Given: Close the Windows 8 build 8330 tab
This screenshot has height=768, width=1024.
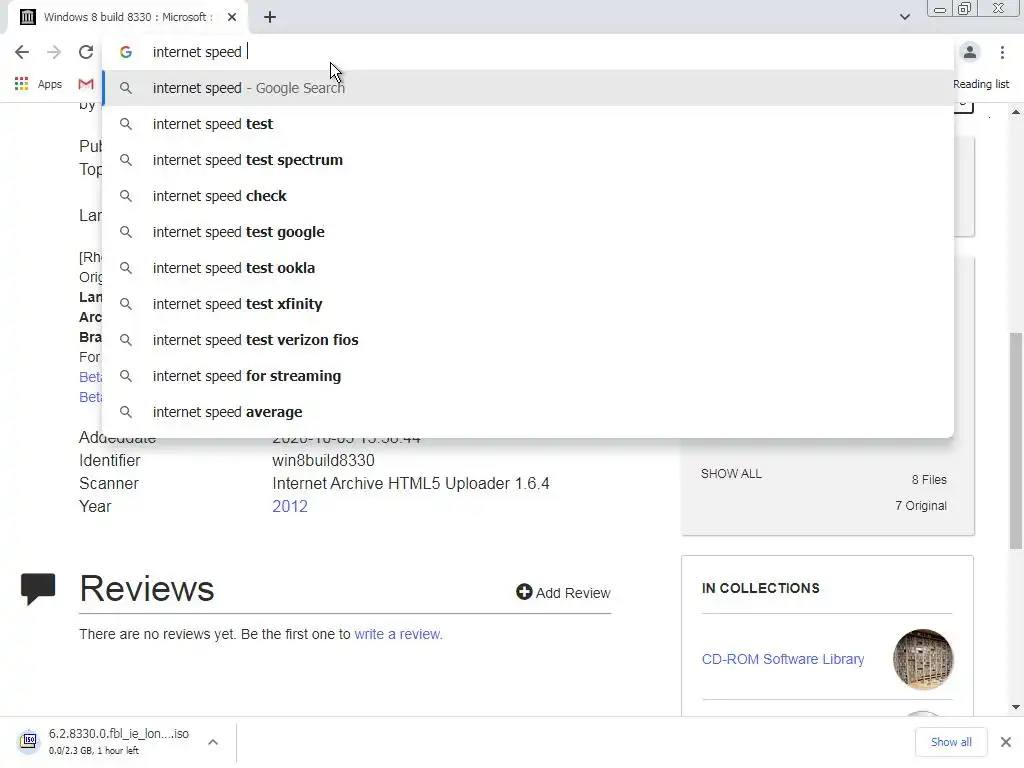Looking at the screenshot, I should 232,17.
